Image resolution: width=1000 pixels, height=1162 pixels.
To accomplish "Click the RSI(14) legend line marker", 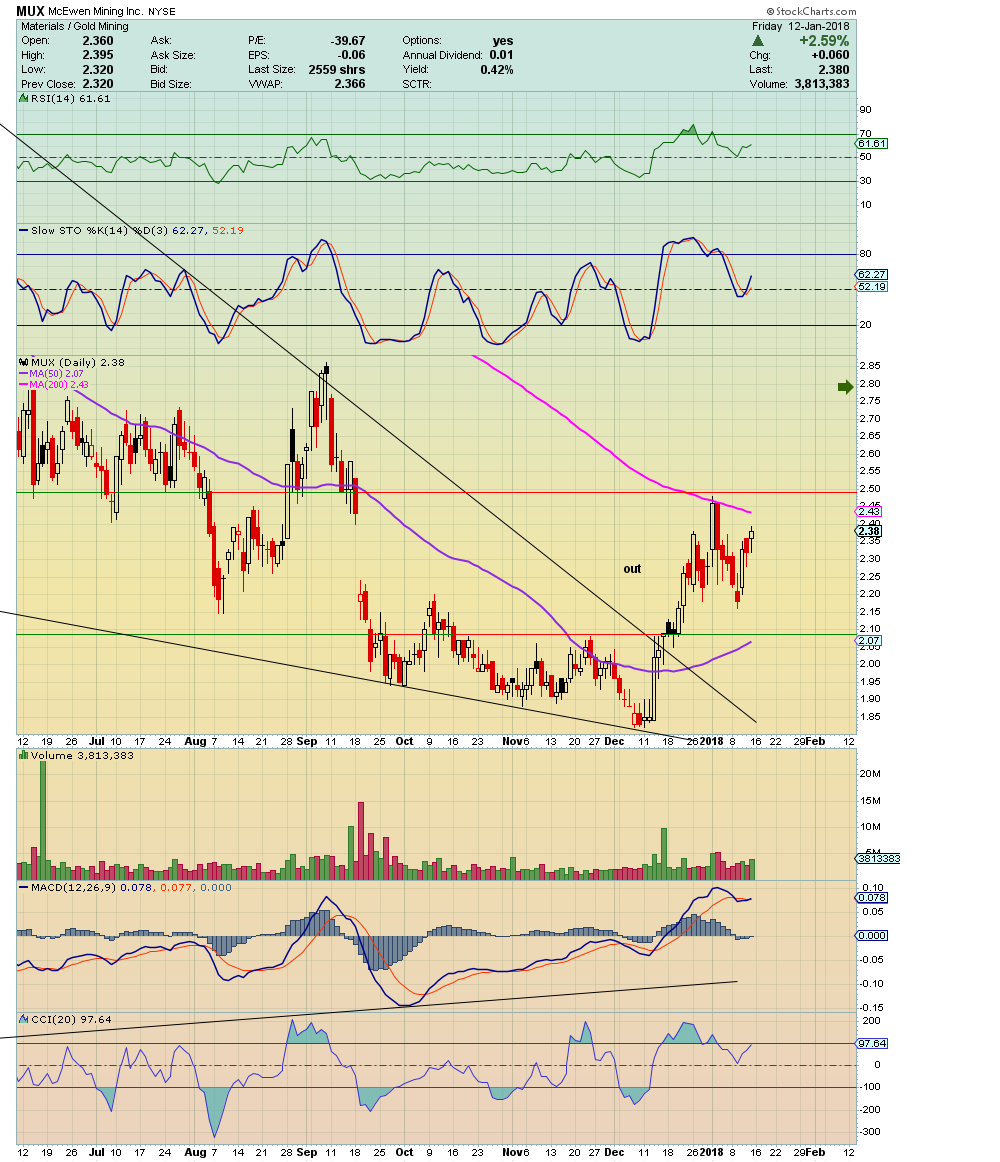I will [24, 99].
